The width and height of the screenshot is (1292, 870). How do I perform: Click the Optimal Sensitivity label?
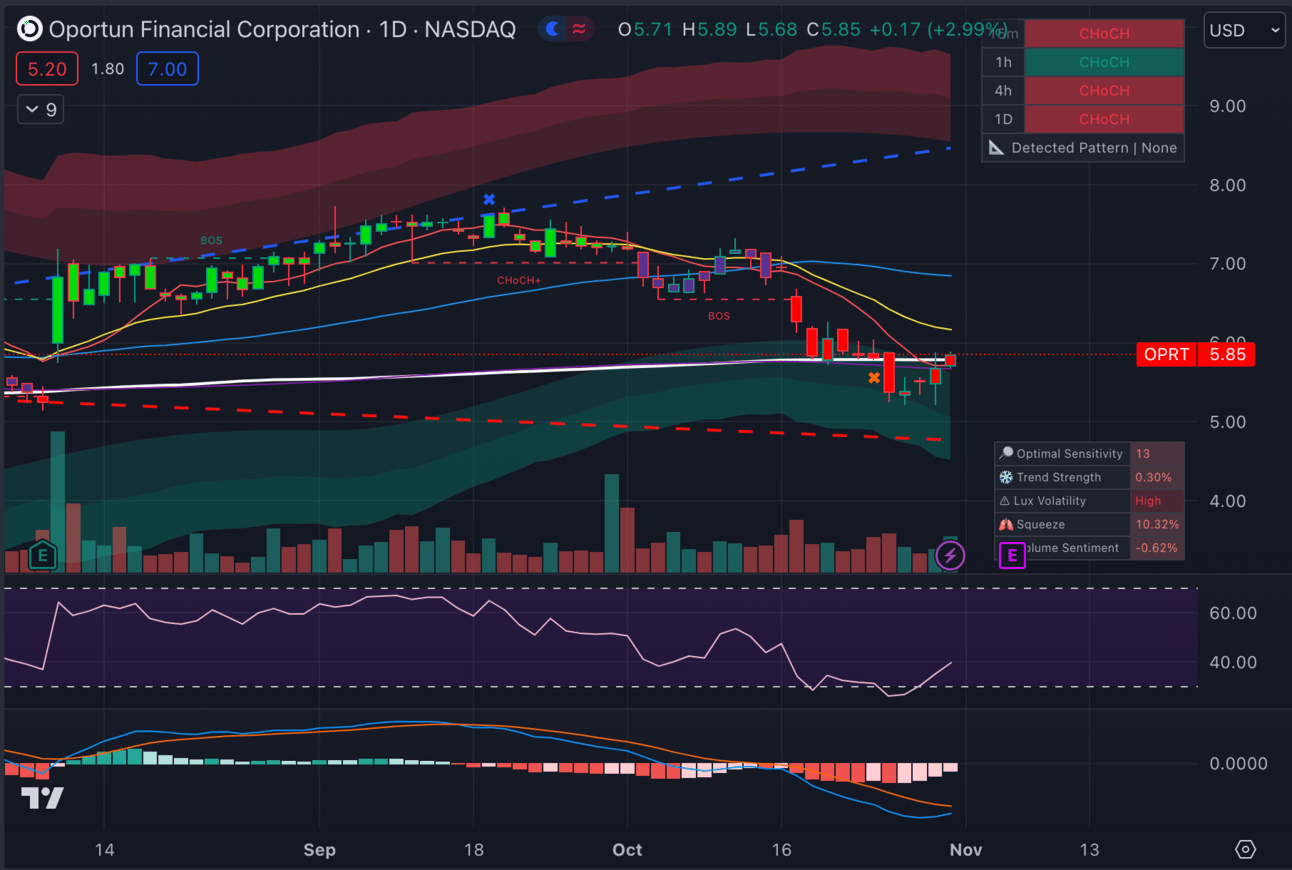tap(1069, 454)
